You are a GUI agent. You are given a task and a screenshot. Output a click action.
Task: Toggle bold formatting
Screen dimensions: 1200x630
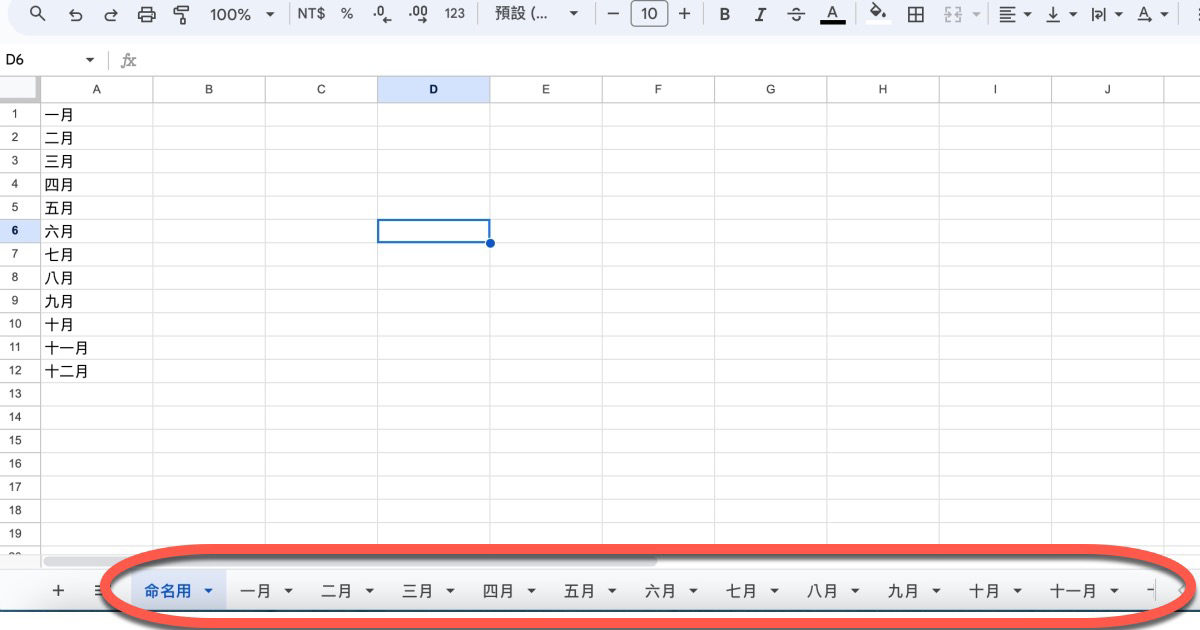coord(724,14)
